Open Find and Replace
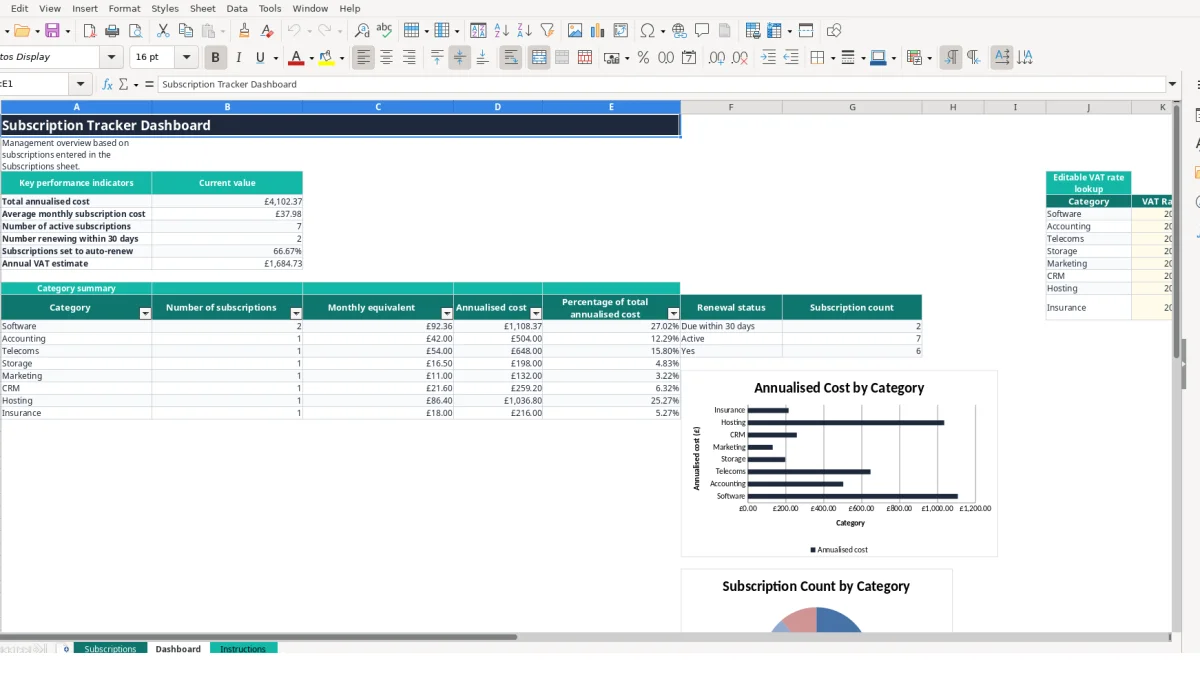Screen dimensions: 1200x675 tap(362, 31)
